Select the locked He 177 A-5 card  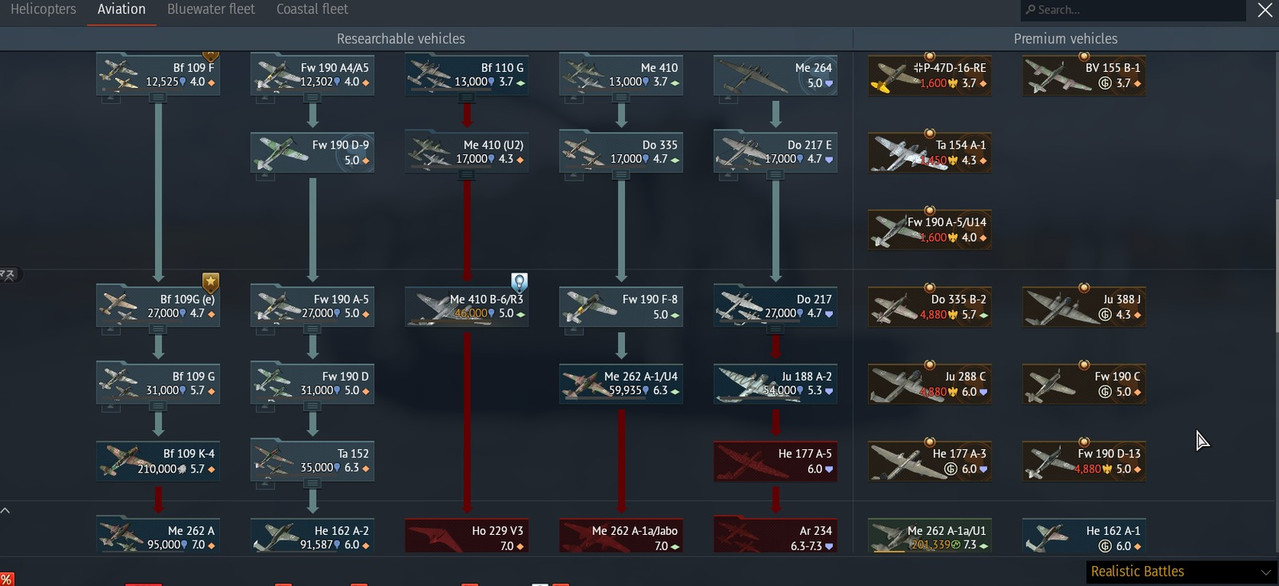tap(775, 460)
